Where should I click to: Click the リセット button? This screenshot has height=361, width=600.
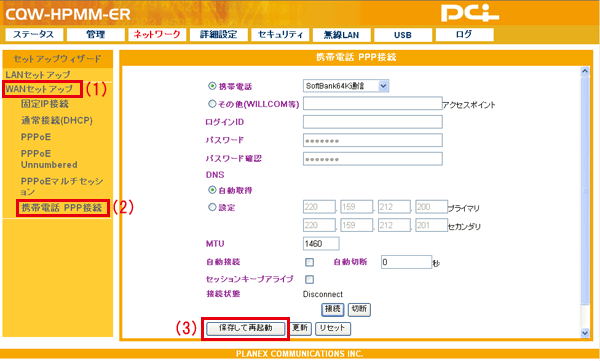(x=333, y=328)
